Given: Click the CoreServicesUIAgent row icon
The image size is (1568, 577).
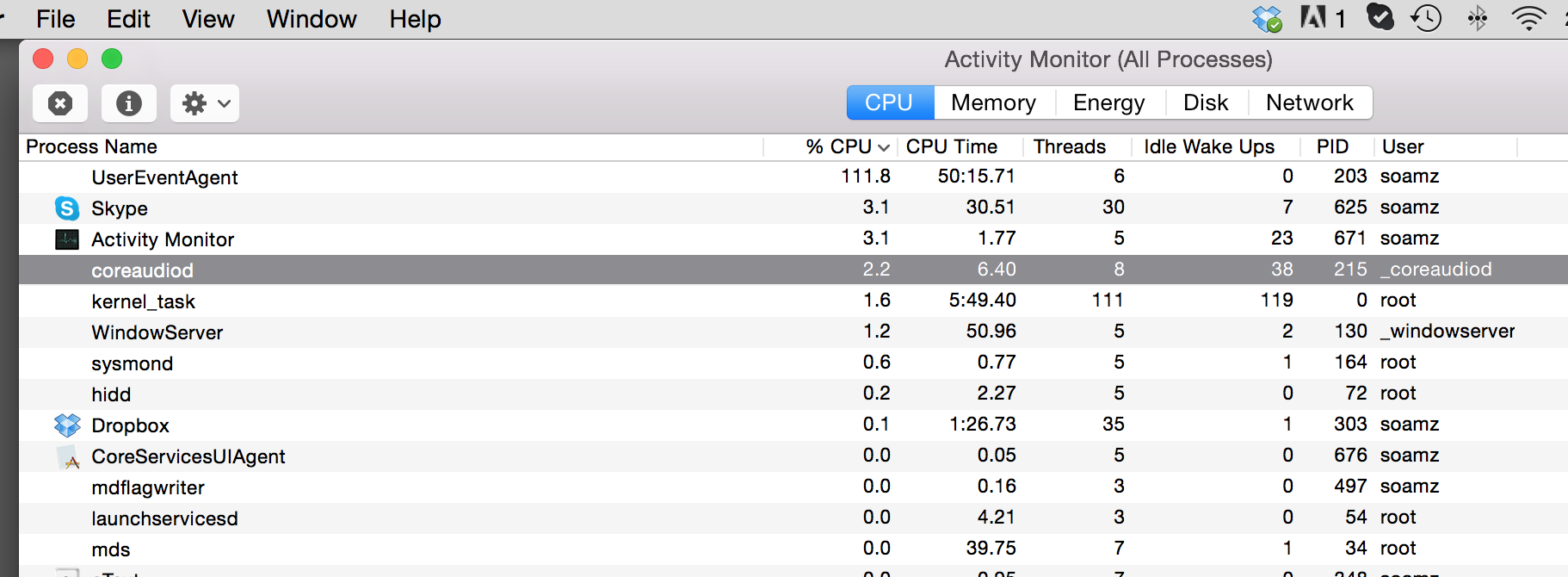Looking at the screenshot, I should [x=68, y=457].
